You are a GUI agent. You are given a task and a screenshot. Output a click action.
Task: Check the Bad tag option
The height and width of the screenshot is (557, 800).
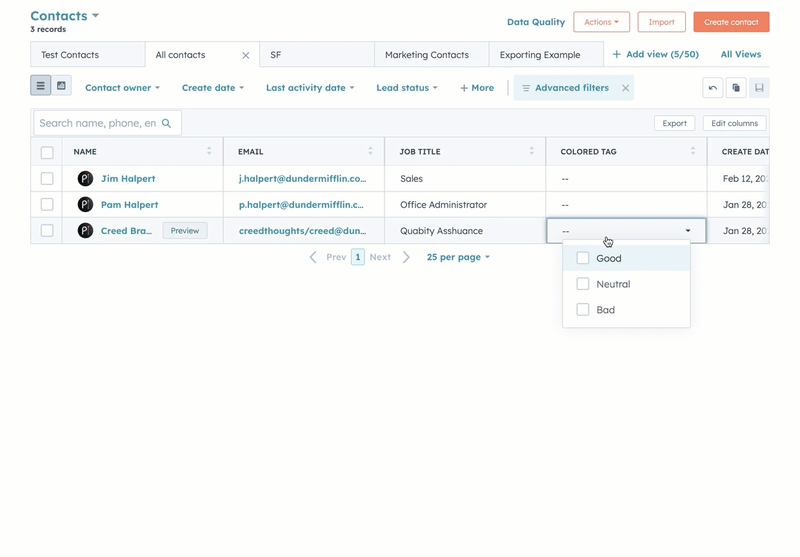[x=583, y=310]
